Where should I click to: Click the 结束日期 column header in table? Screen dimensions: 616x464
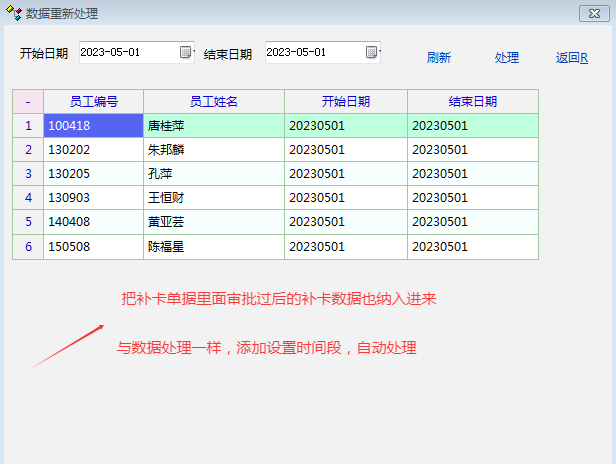[x=472, y=102]
